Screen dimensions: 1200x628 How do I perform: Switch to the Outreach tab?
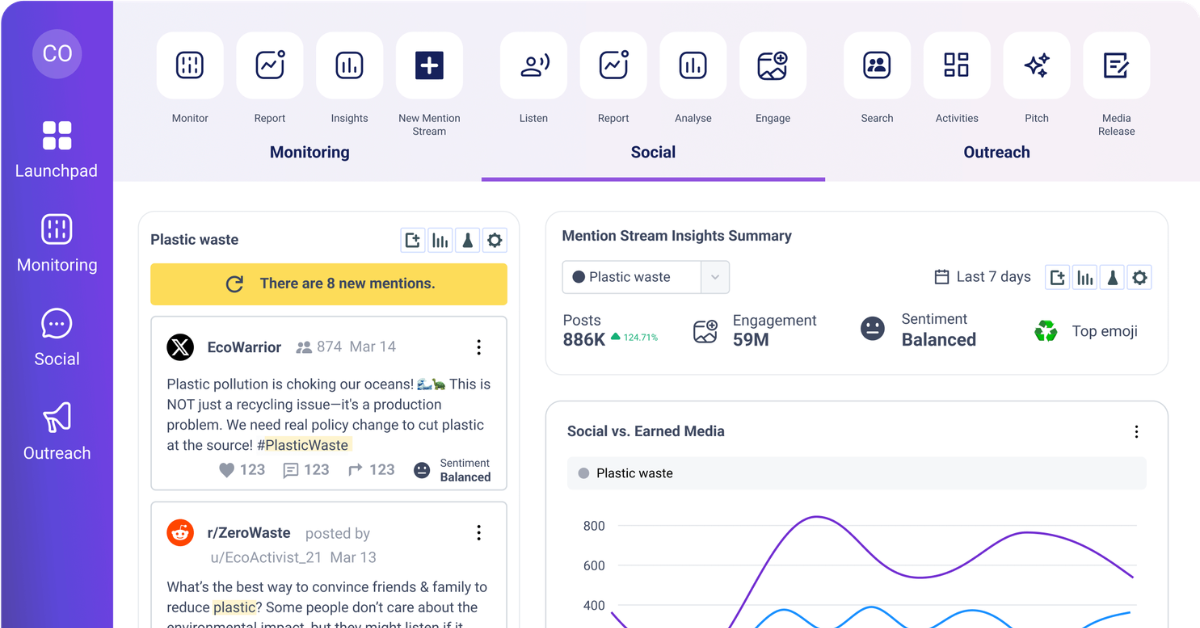pos(997,152)
